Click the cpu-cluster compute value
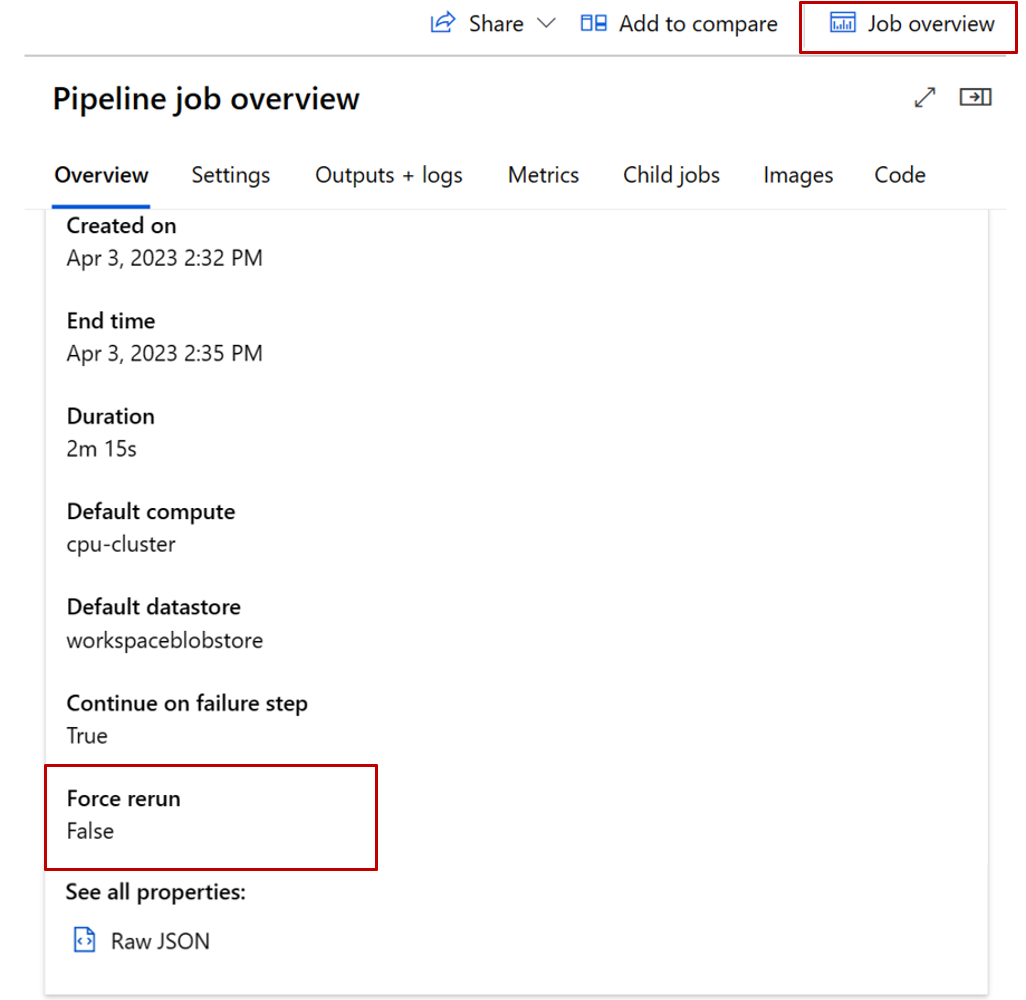The height and width of the screenshot is (1000, 1026). 121,545
